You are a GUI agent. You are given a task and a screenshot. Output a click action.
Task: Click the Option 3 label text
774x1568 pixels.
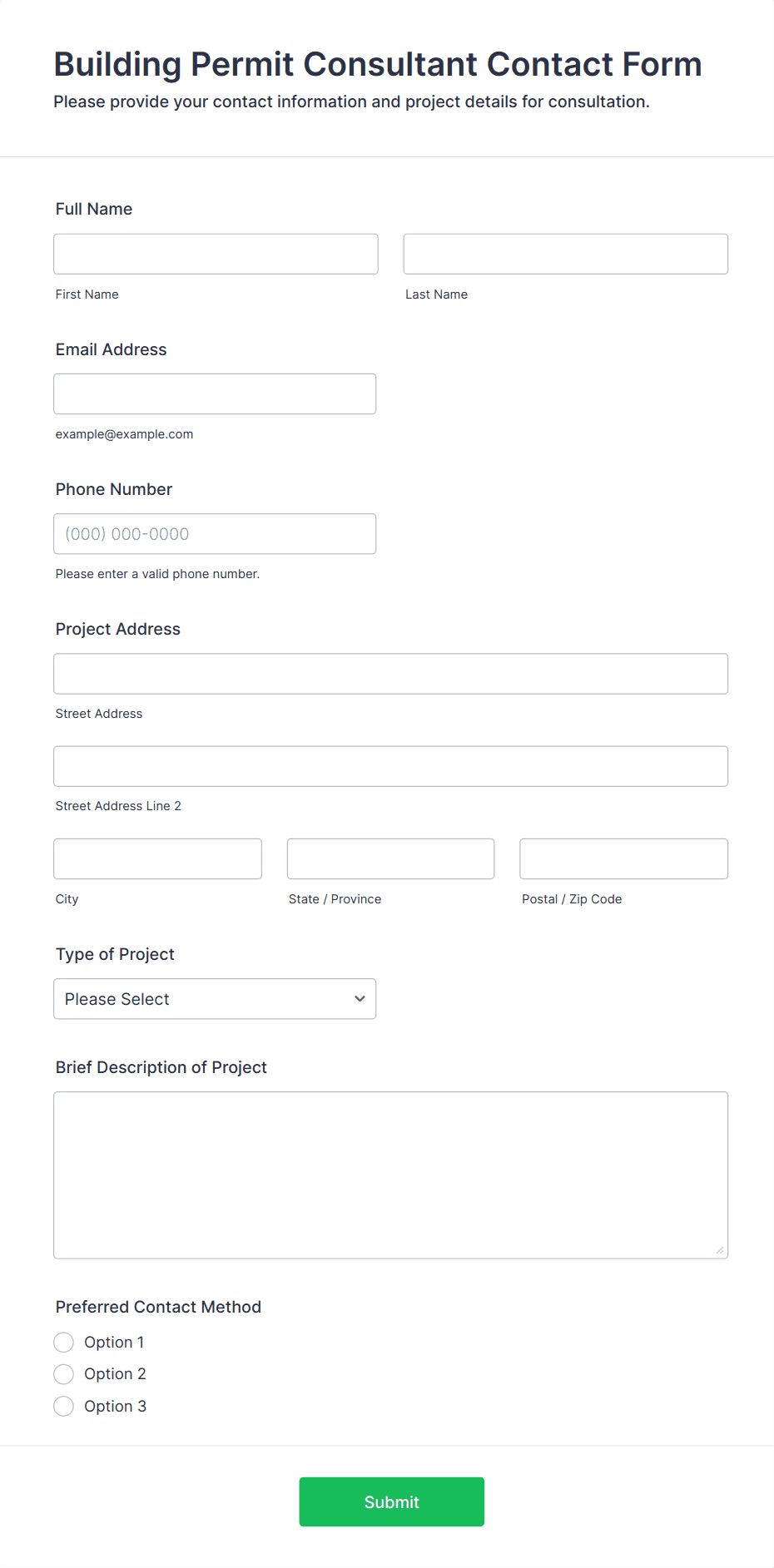pos(115,1406)
